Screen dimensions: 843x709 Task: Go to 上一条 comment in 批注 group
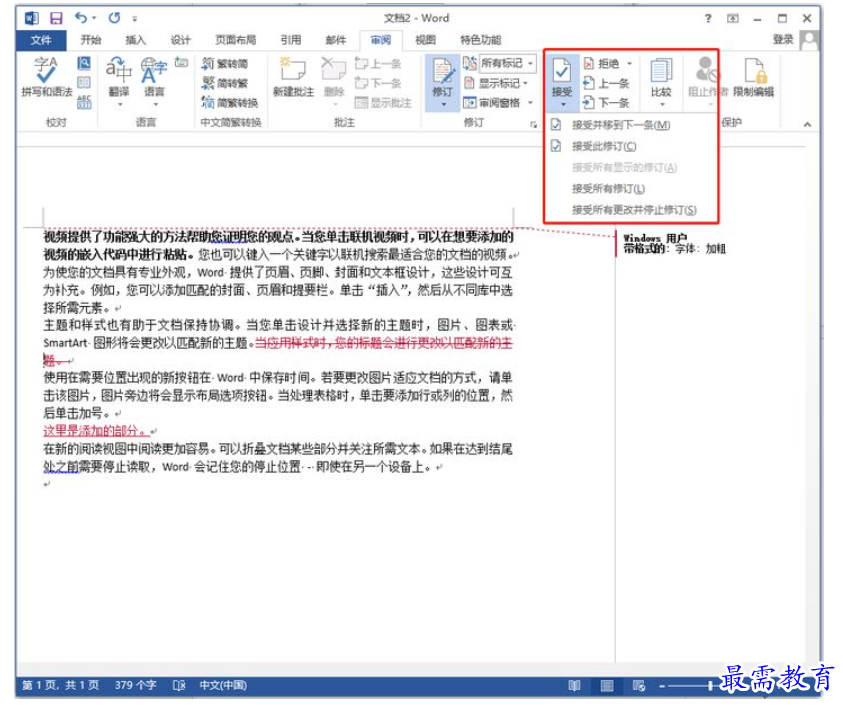coord(378,64)
